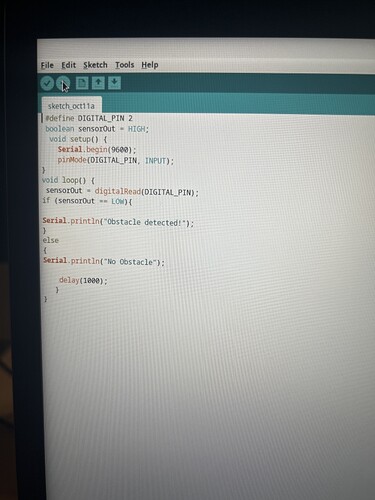Click the Upload arrow button
This screenshot has height=500, width=375.
pyautogui.click(x=63, y=83)
